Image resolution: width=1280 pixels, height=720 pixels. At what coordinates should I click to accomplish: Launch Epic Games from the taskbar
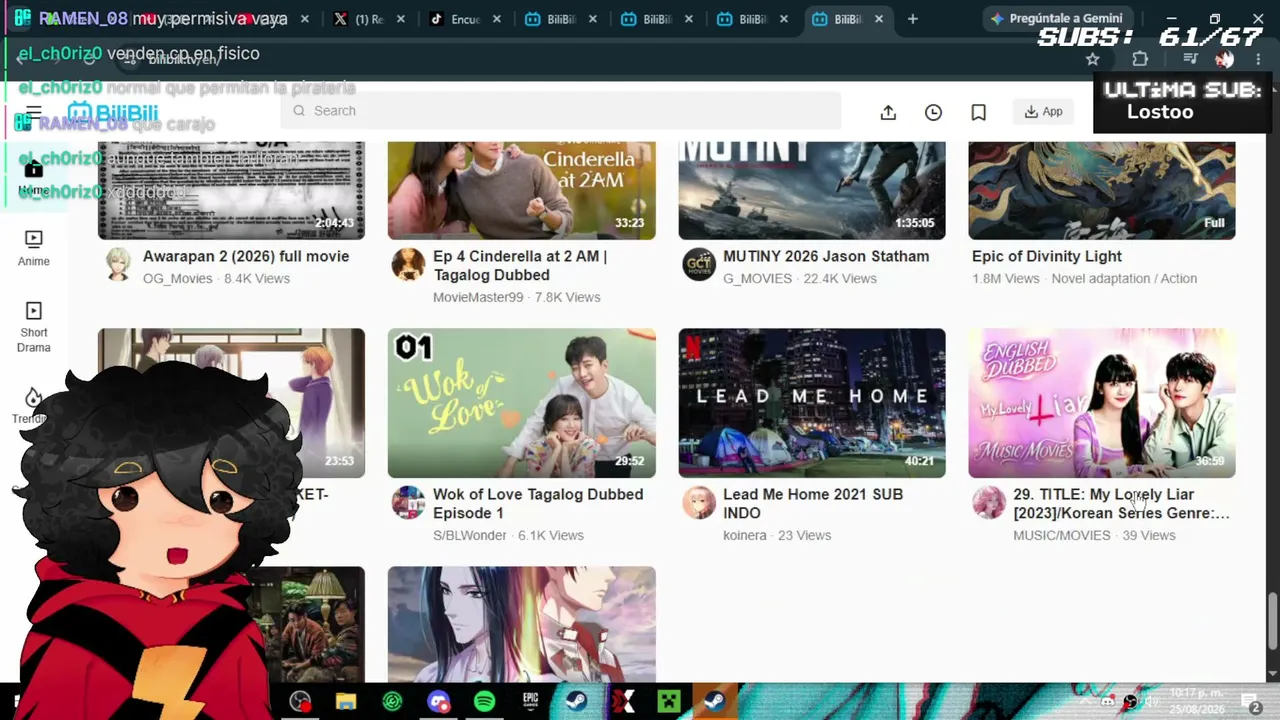530,701
